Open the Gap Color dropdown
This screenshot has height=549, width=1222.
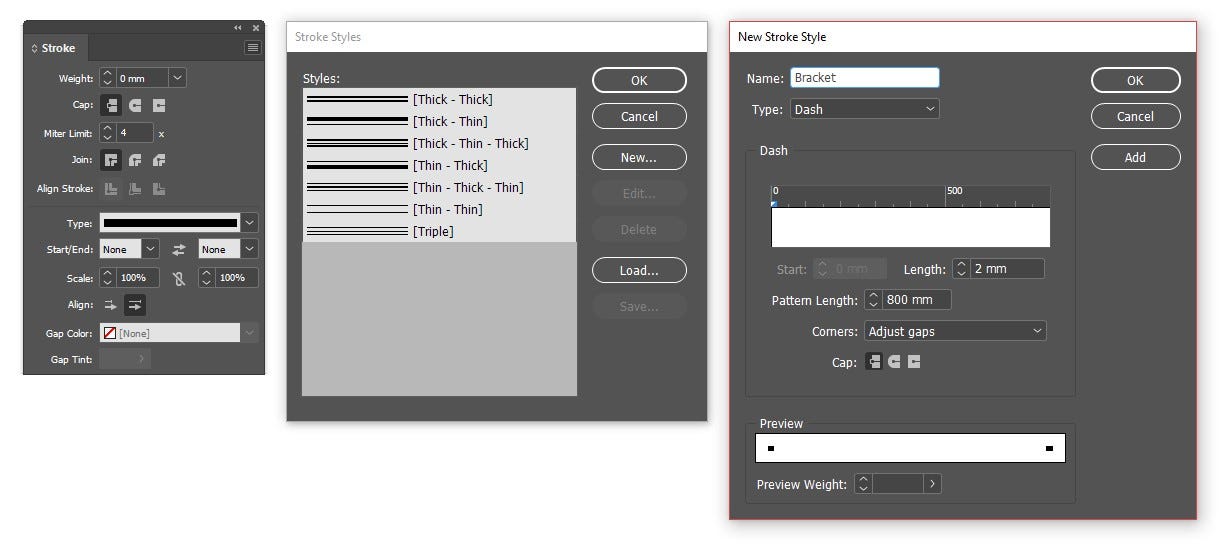tap(250, 333)
